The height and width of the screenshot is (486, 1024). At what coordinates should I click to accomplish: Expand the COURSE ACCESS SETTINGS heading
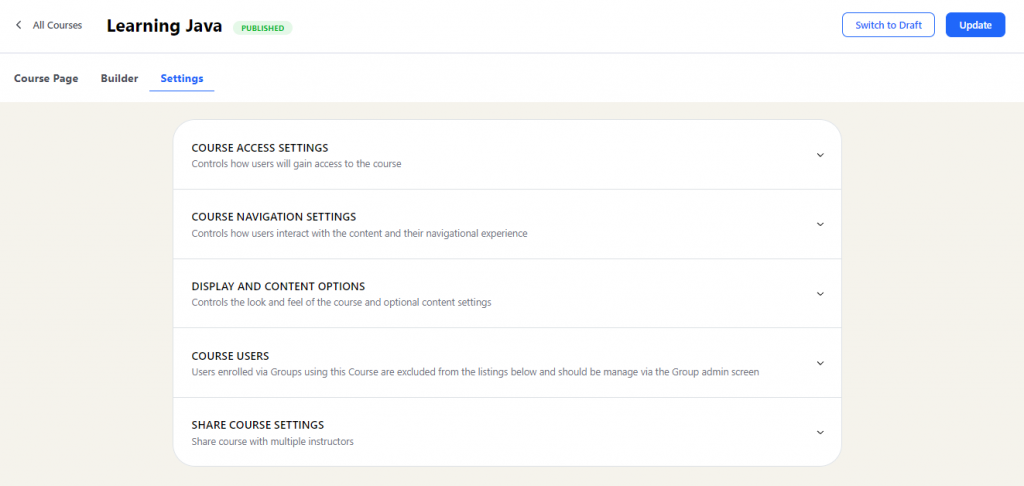click(260, 148)
